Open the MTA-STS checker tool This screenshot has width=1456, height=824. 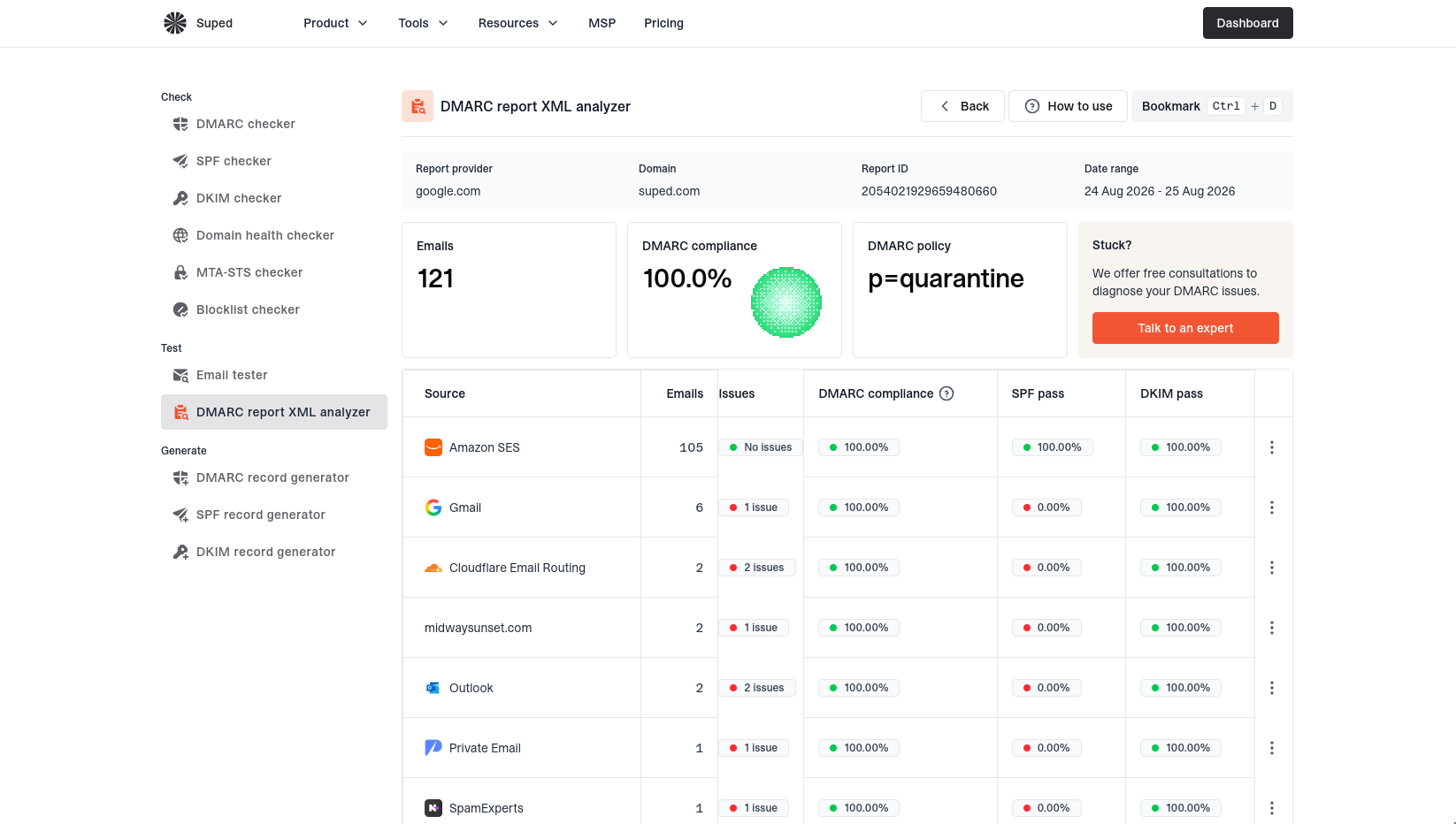[x=274, y=272]
